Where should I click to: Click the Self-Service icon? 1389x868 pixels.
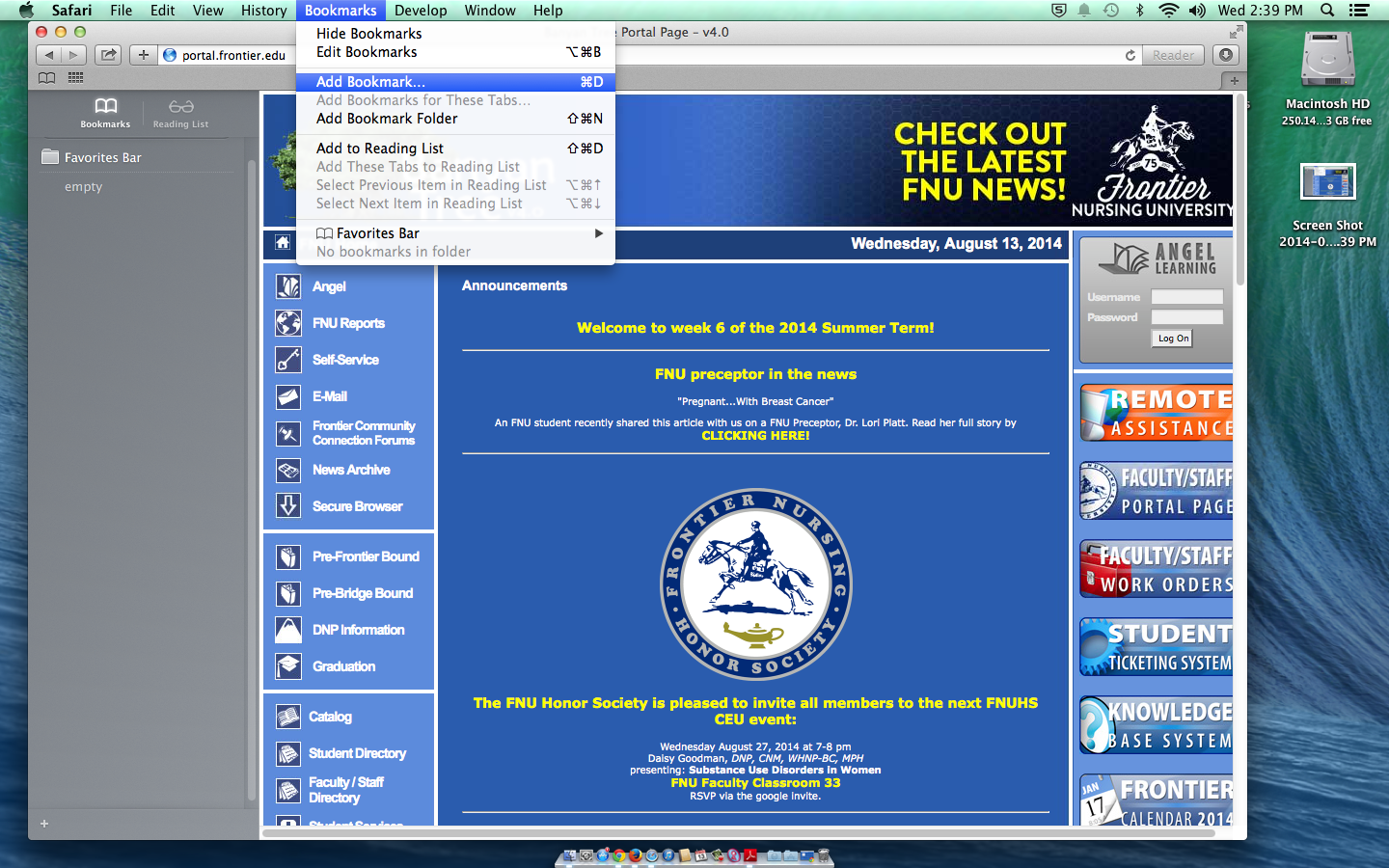287,360
